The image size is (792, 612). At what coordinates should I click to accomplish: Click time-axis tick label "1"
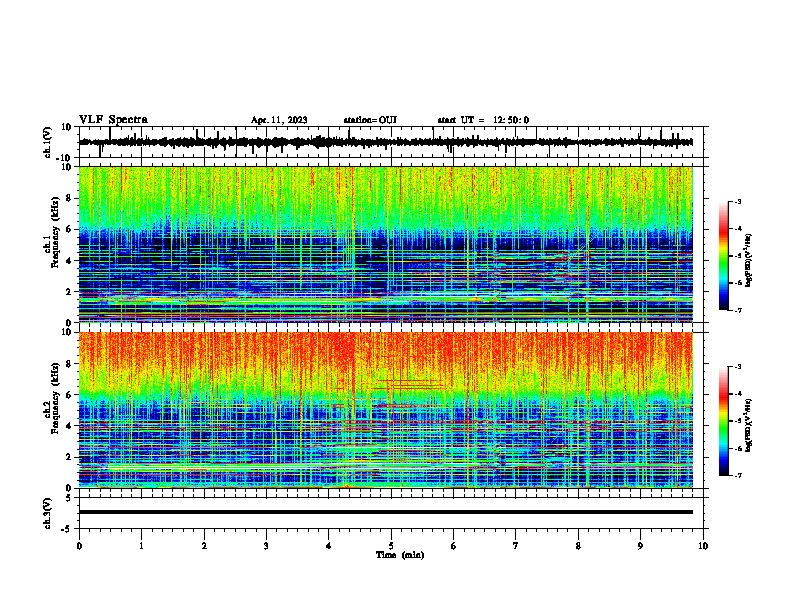[x=141, y=546]
